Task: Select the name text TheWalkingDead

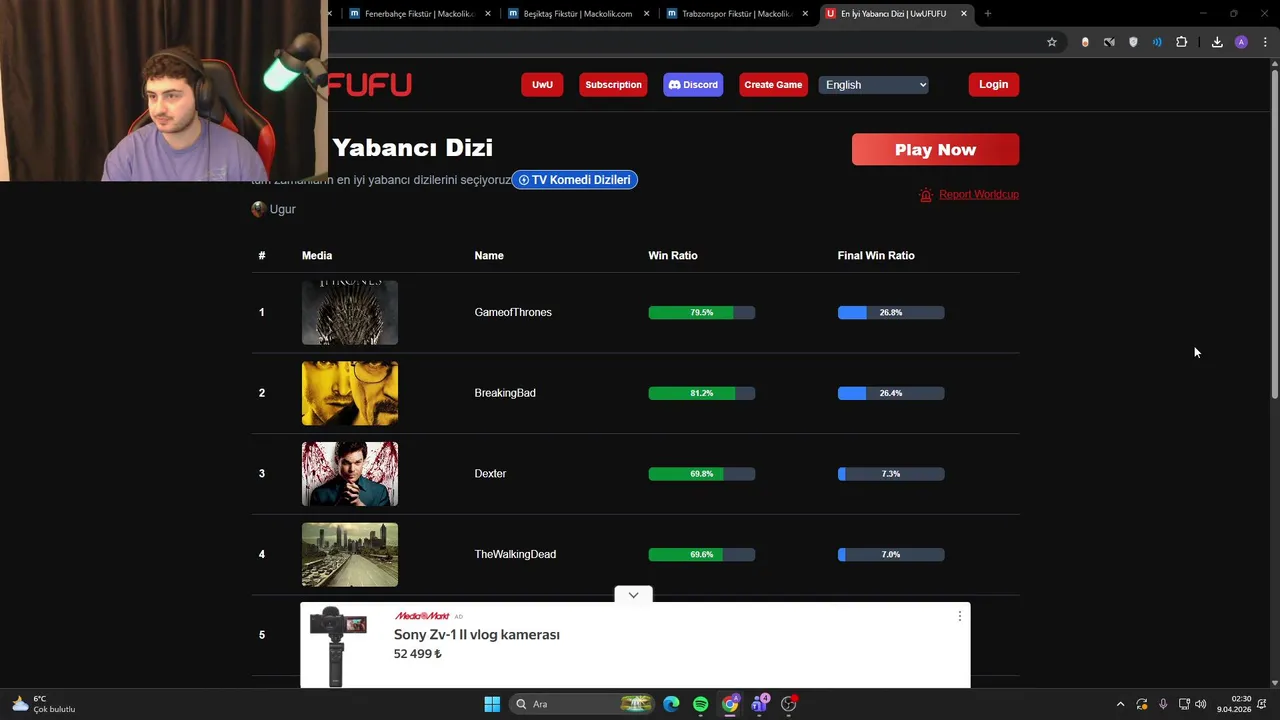Action: click(x=515, y=554)
